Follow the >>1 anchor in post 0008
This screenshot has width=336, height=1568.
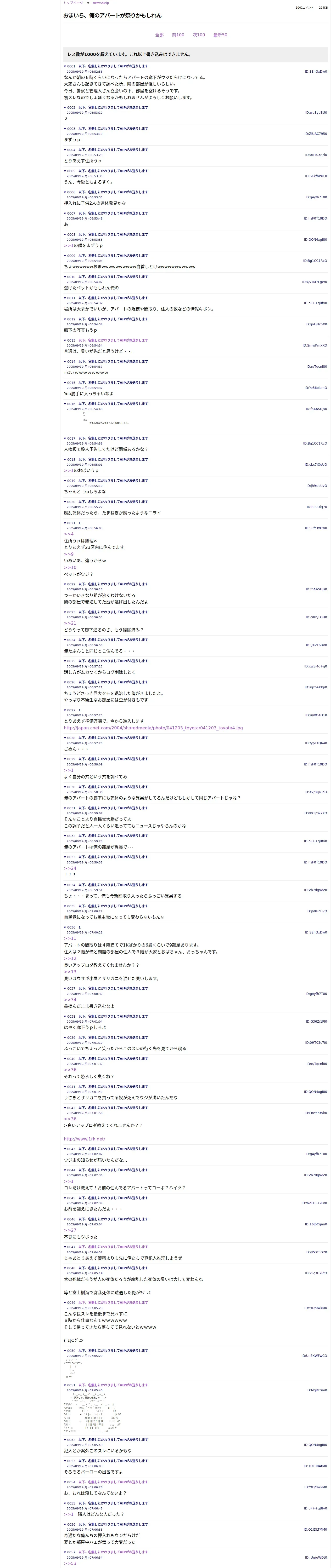tap(68, 245)
